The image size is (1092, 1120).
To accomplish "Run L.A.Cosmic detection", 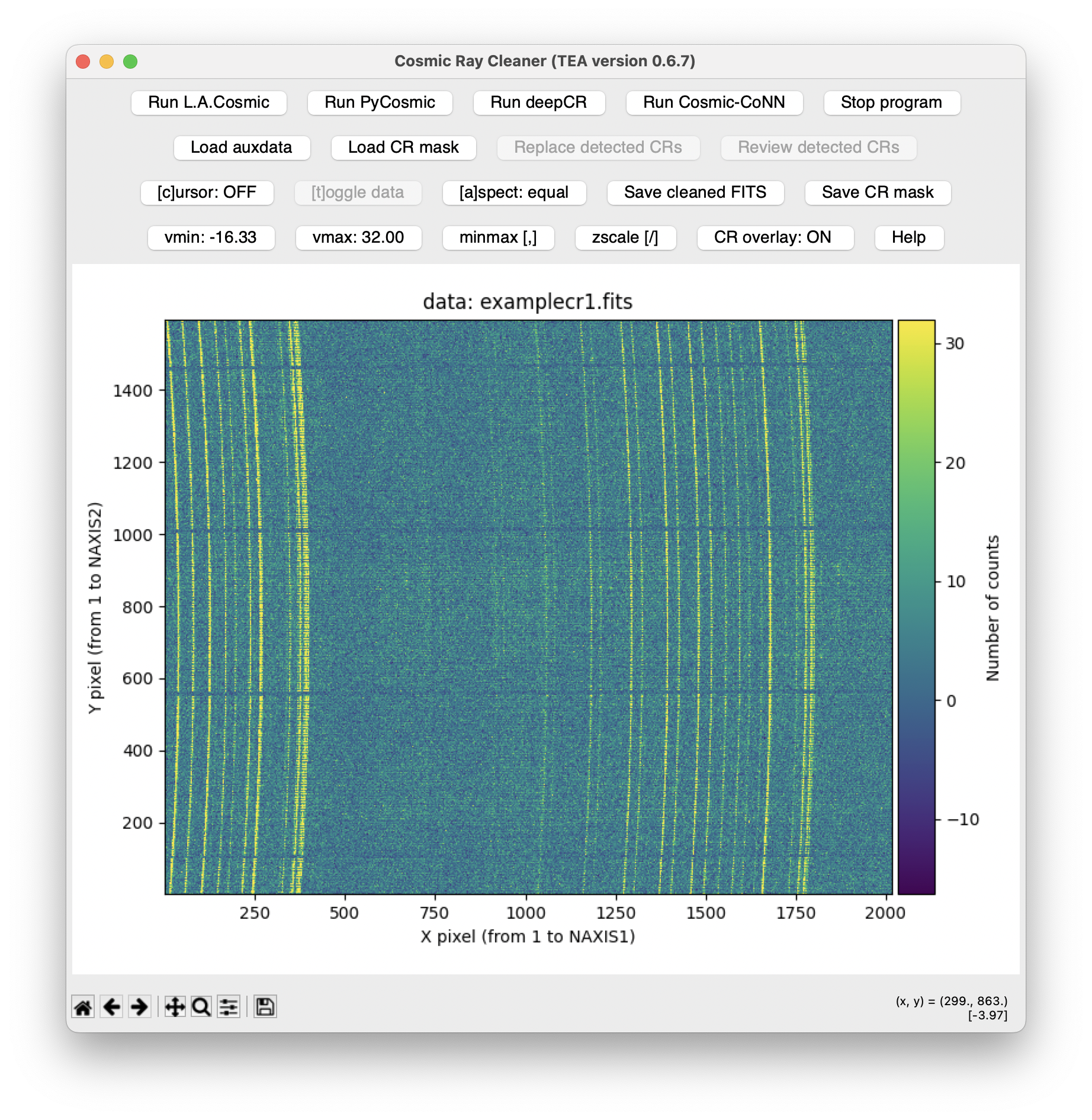I will point(208,102).
